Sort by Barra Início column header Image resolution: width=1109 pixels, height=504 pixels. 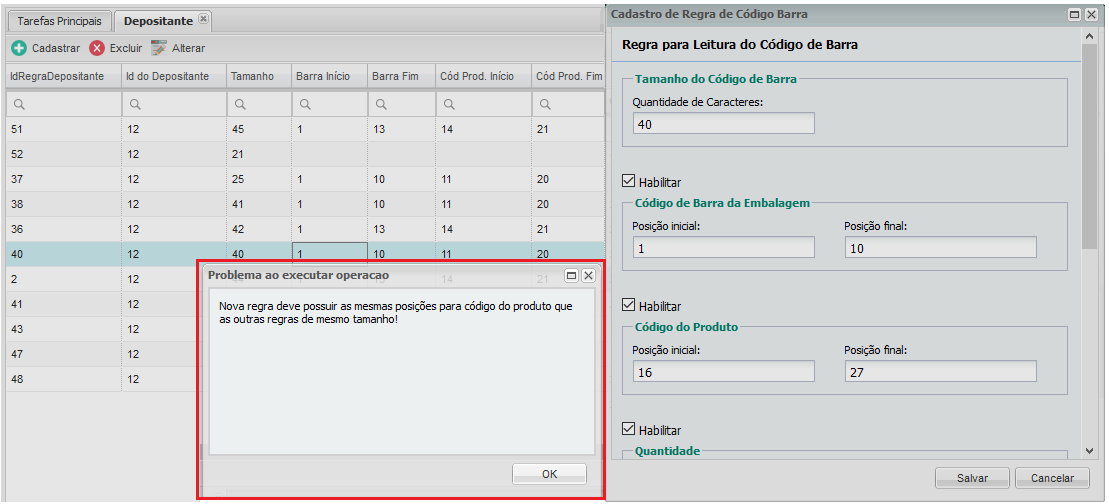click(330, 76)
